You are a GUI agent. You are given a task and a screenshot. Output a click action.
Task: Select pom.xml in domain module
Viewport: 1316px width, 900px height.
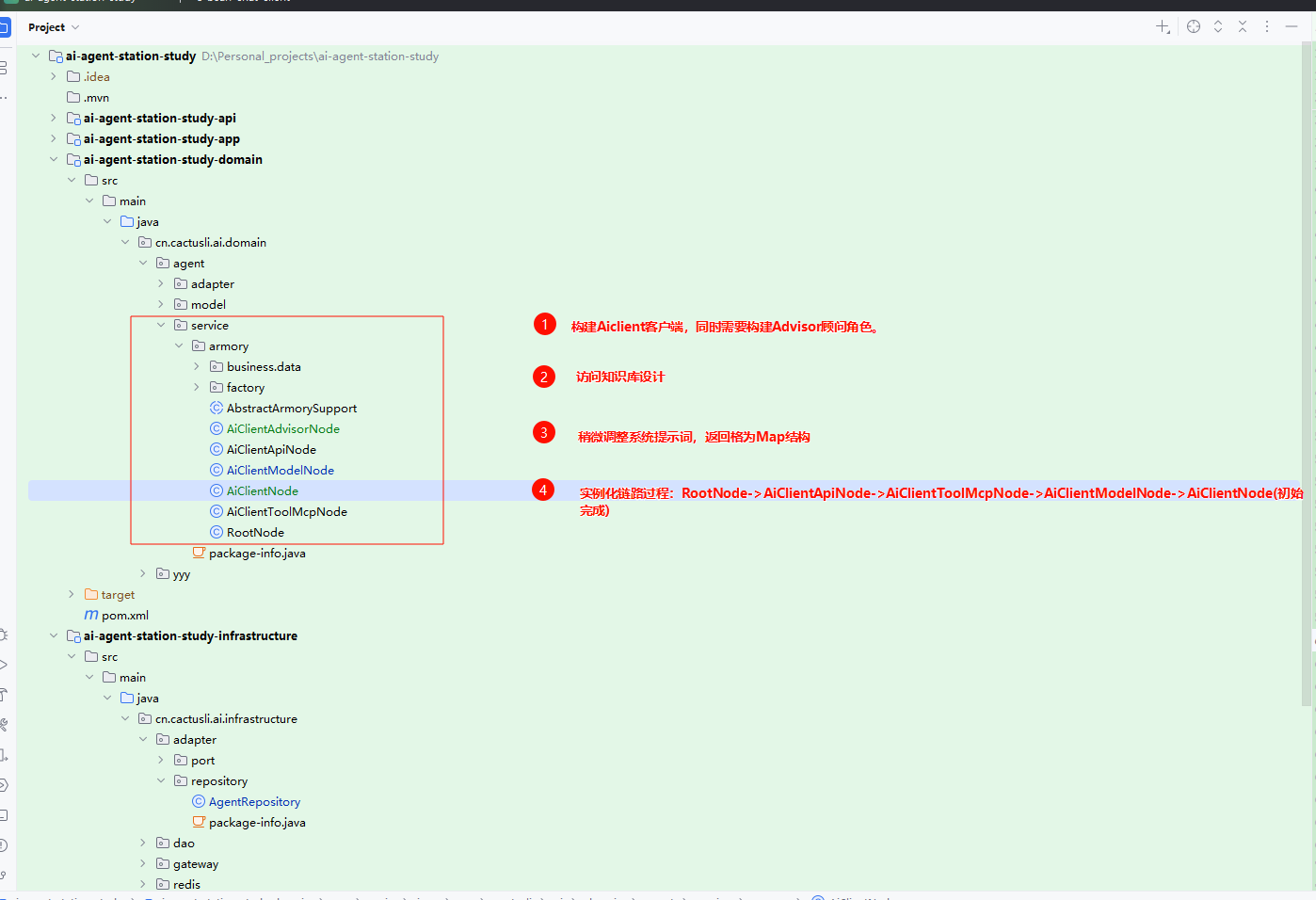124,616
